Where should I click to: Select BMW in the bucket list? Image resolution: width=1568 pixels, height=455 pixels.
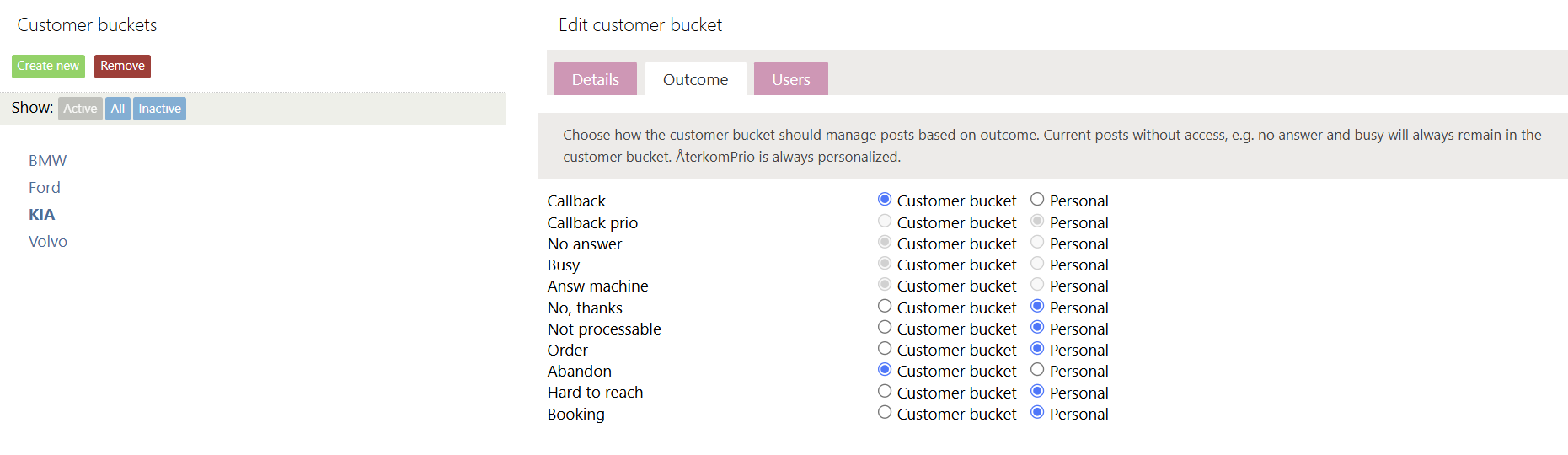[x=47, y=160]
